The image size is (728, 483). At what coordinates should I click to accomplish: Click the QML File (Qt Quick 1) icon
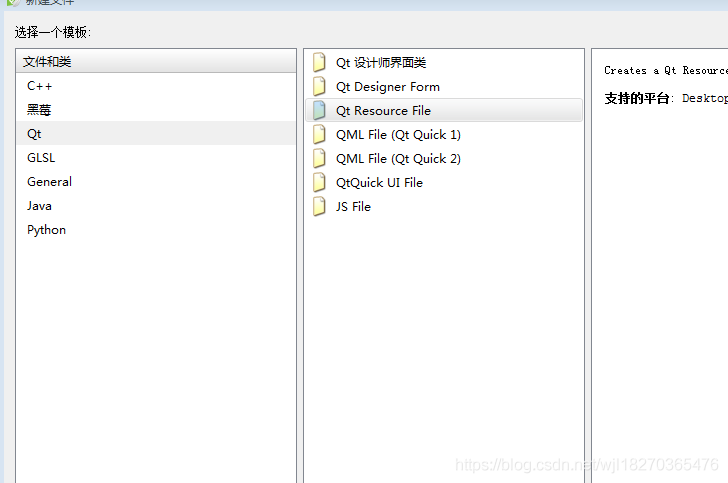(319, 135)
